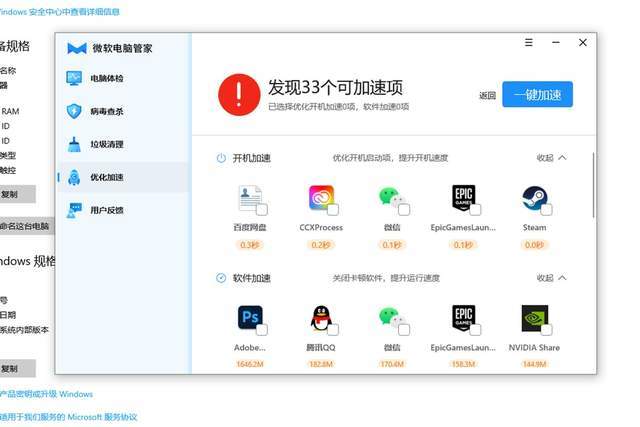640x427 pixels.
Task: Click the 腾讯QQ penguin icon
Action: (321, 318)
